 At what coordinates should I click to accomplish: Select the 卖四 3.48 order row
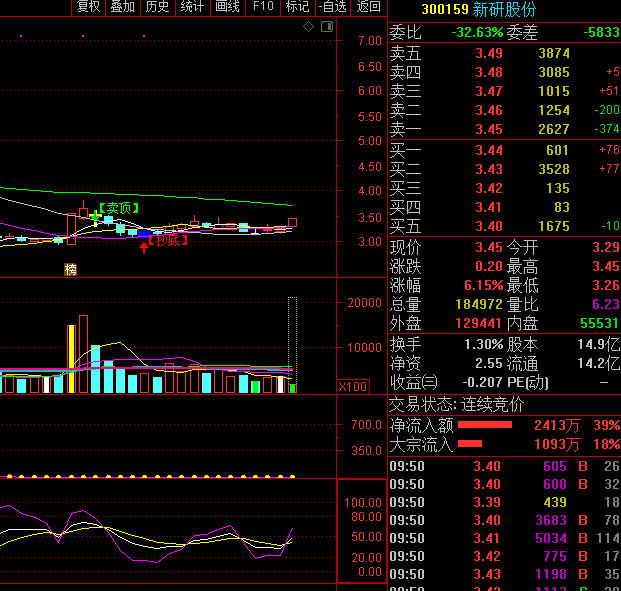[x=504, y=72]
